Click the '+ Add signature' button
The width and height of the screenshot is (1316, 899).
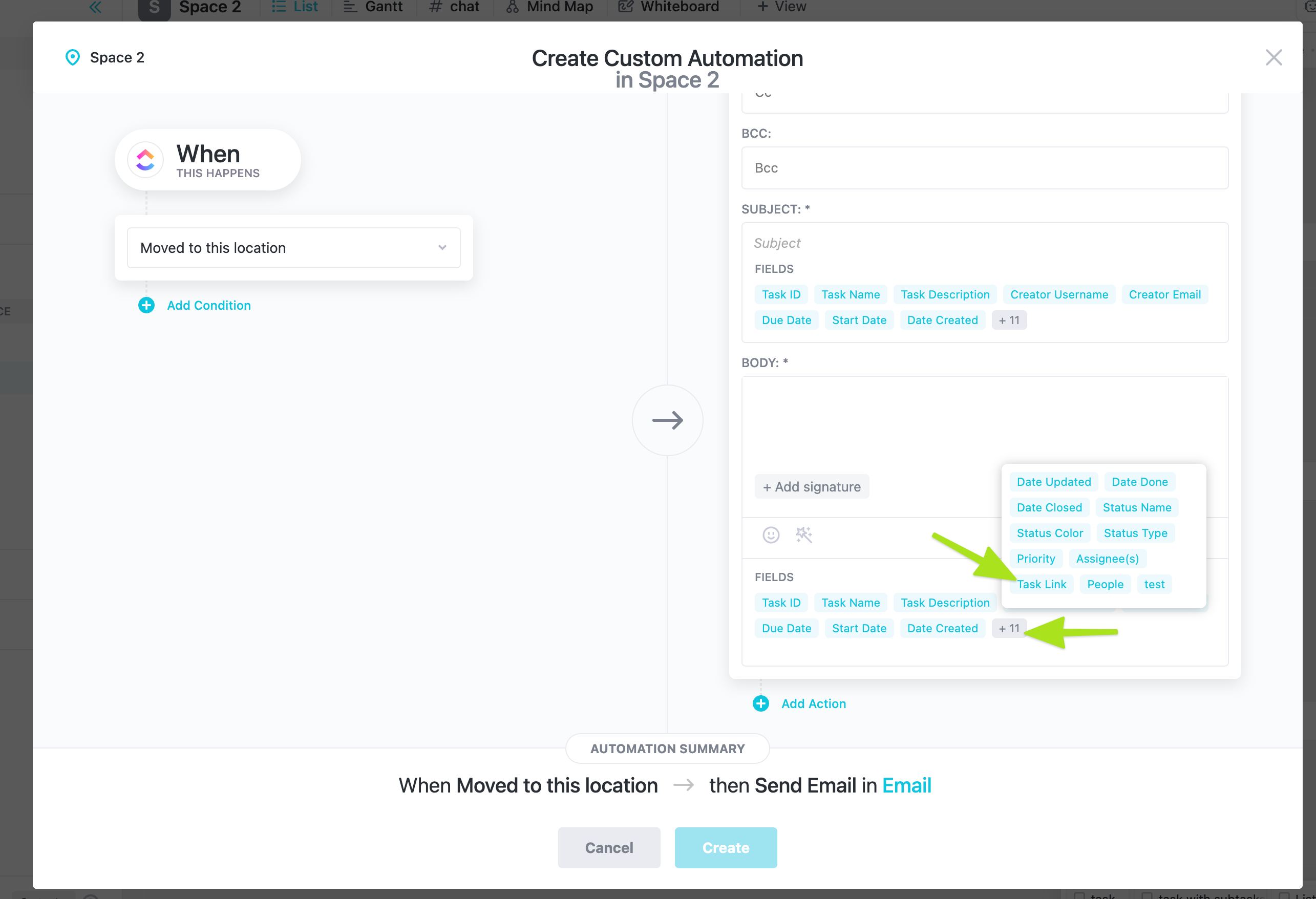(812, 487)
